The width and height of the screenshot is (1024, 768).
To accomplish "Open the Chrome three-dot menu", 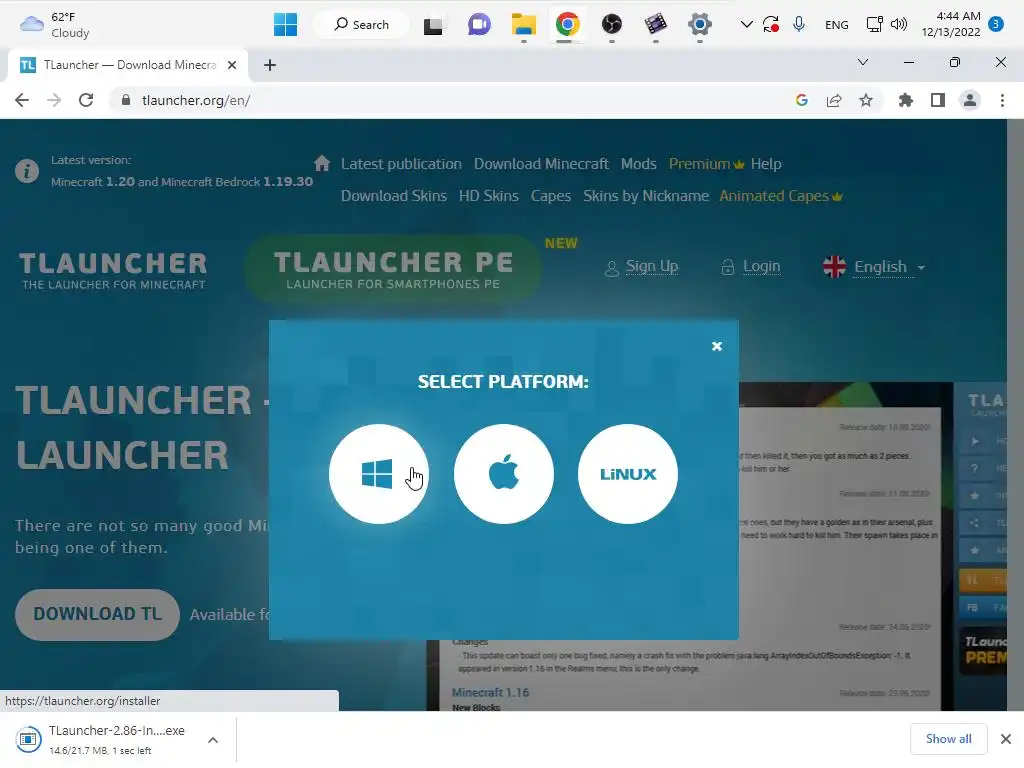I will (1002, 100).
